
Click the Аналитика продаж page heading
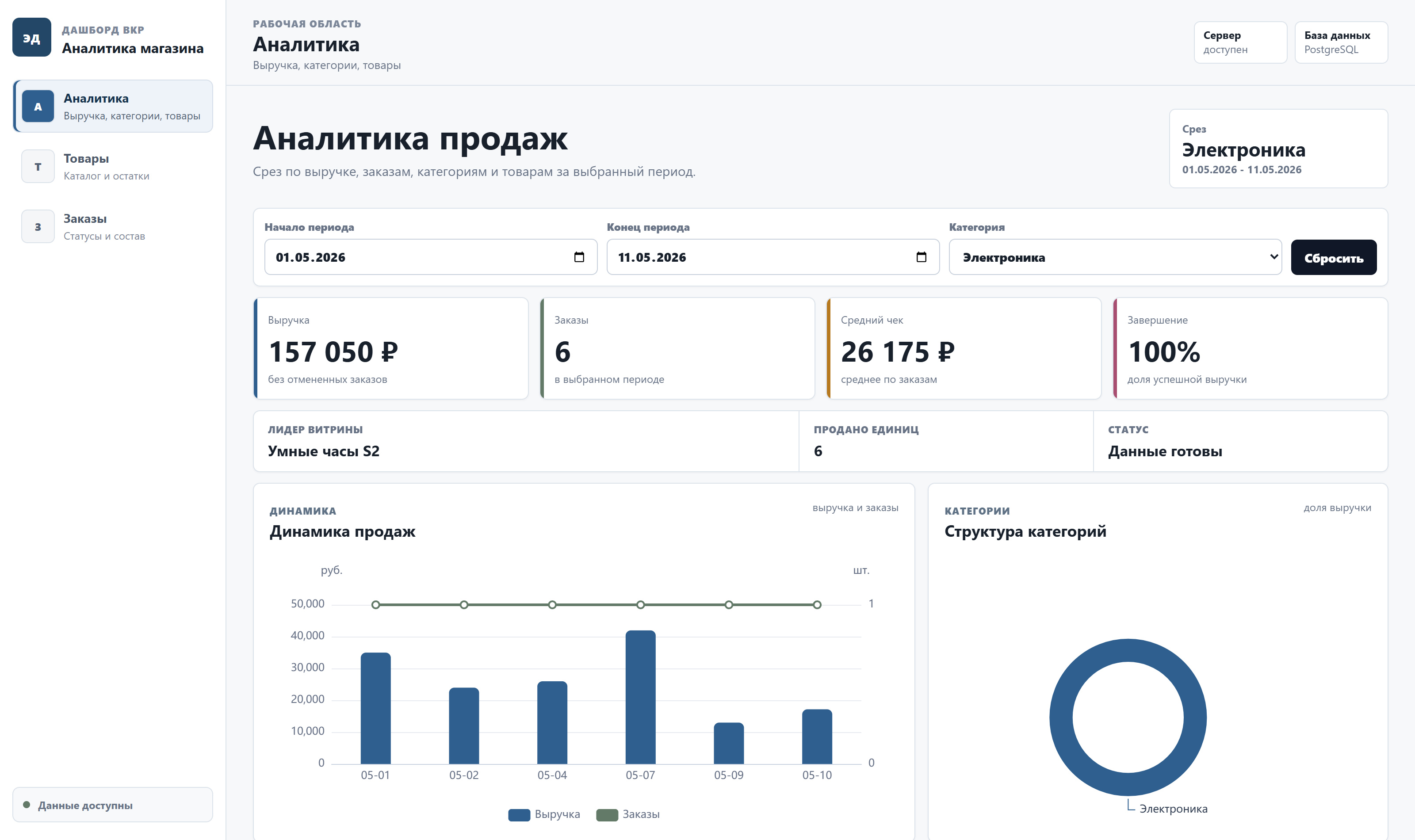[410, 139]
